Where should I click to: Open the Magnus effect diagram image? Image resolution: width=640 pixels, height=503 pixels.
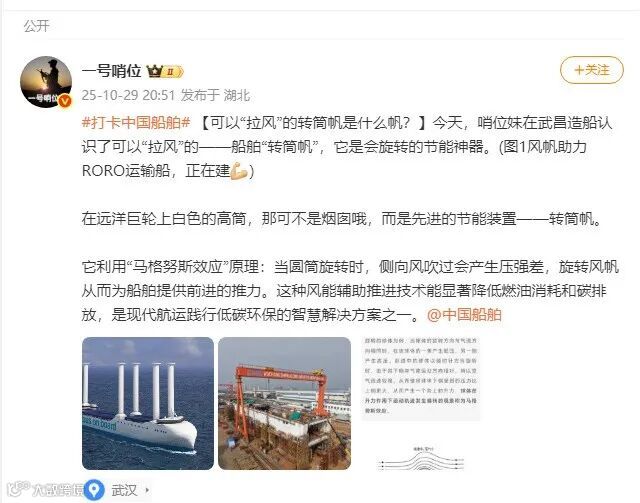(x=421, y=403)
